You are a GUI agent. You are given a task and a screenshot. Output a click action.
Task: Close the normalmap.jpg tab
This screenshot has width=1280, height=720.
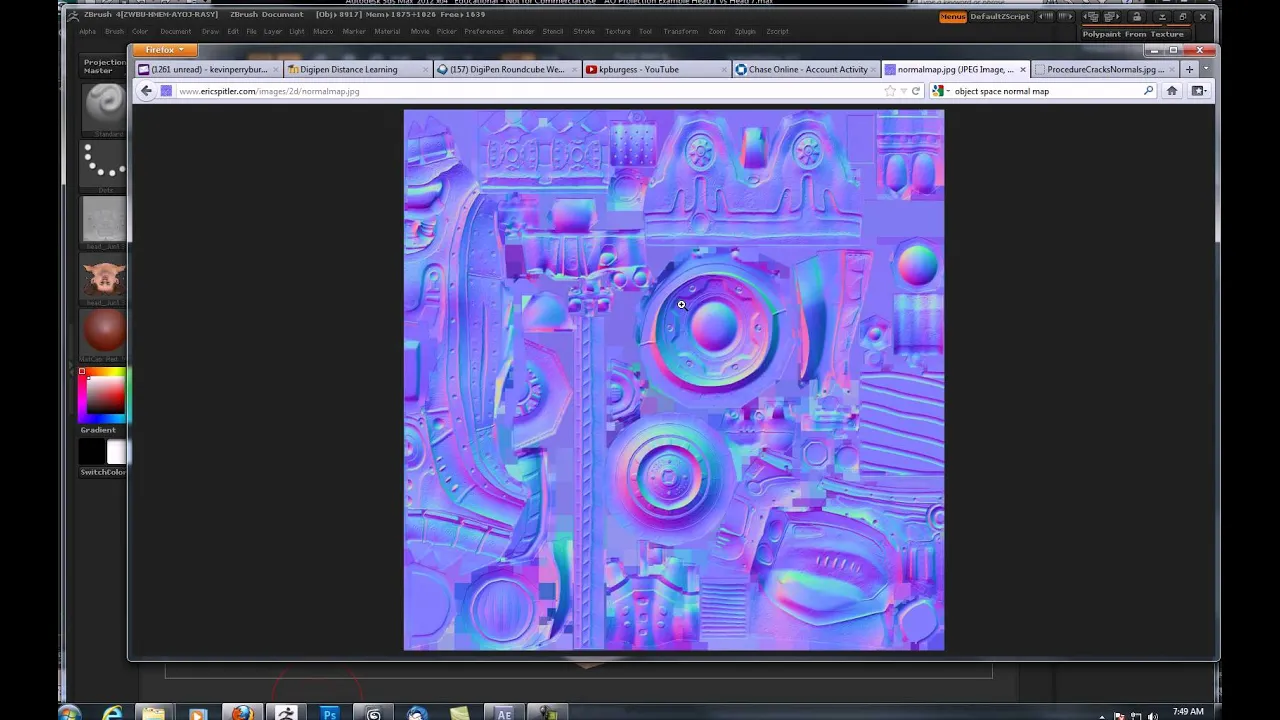(1022, 69)
